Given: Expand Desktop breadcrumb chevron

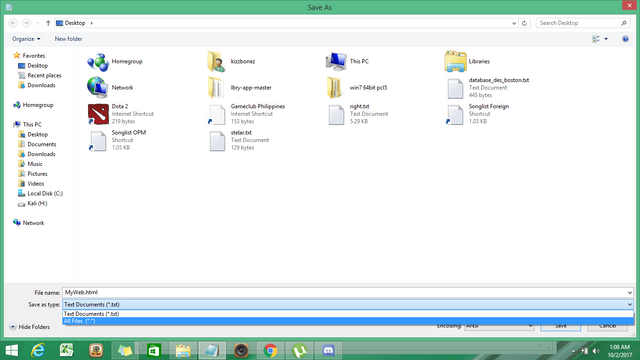Looking at the screenshot, I should (91, 23).
